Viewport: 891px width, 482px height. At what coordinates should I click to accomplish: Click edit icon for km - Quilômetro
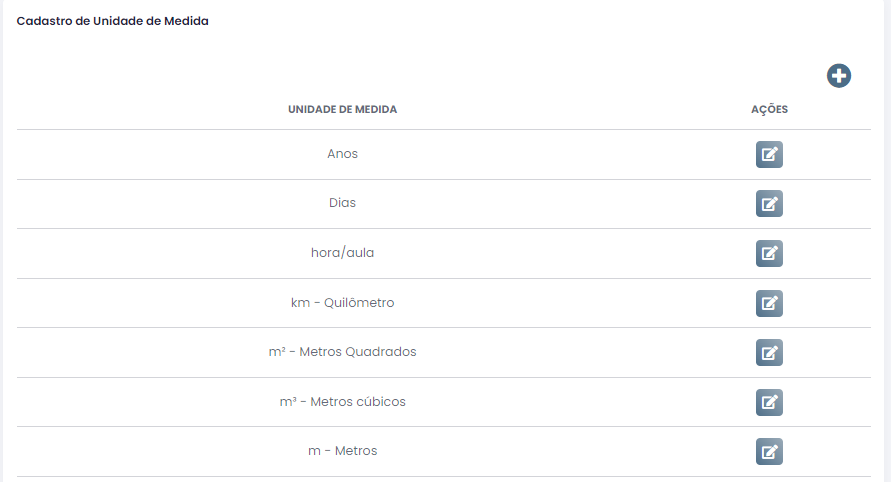point(769,304)
